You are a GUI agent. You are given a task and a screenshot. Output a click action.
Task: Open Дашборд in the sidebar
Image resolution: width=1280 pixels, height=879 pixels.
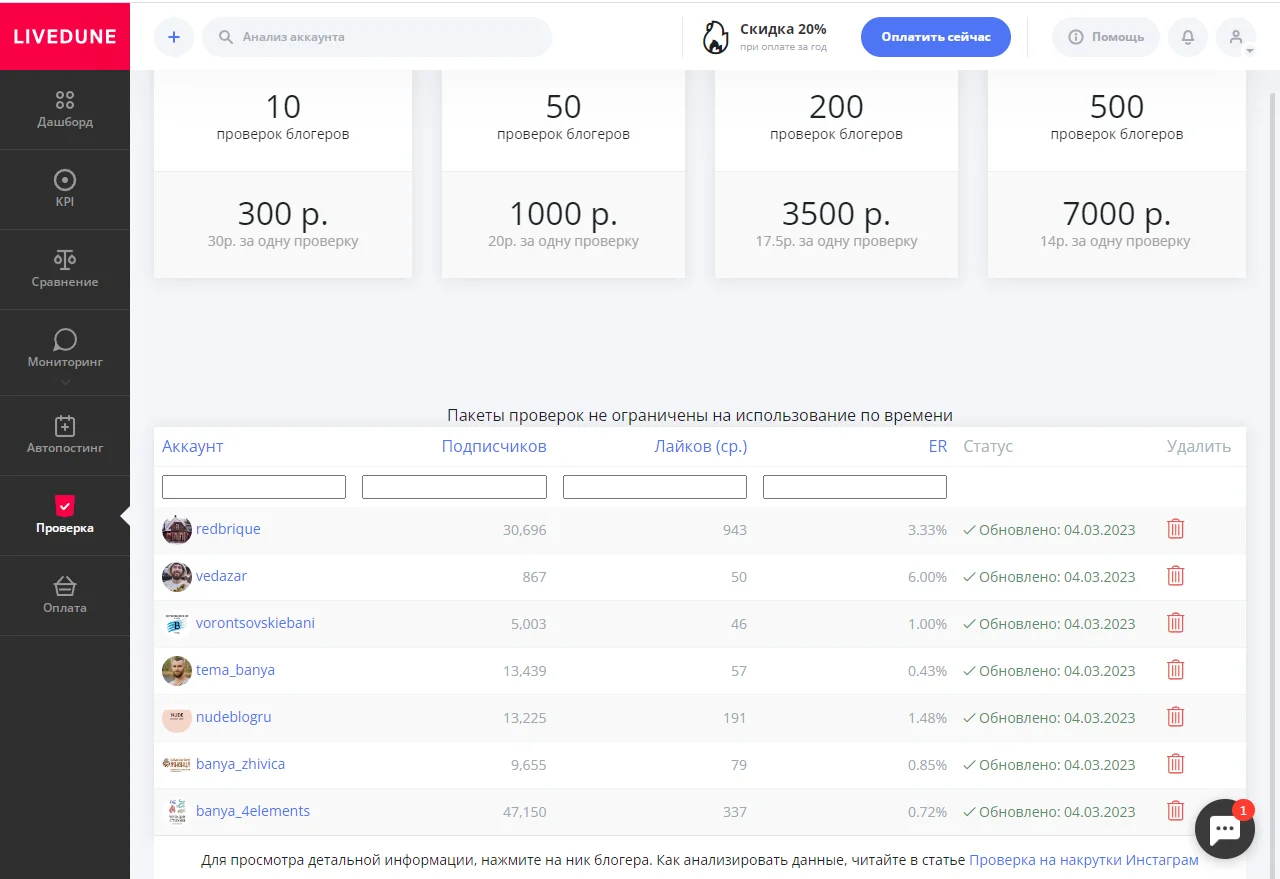(x=65, y=109)
